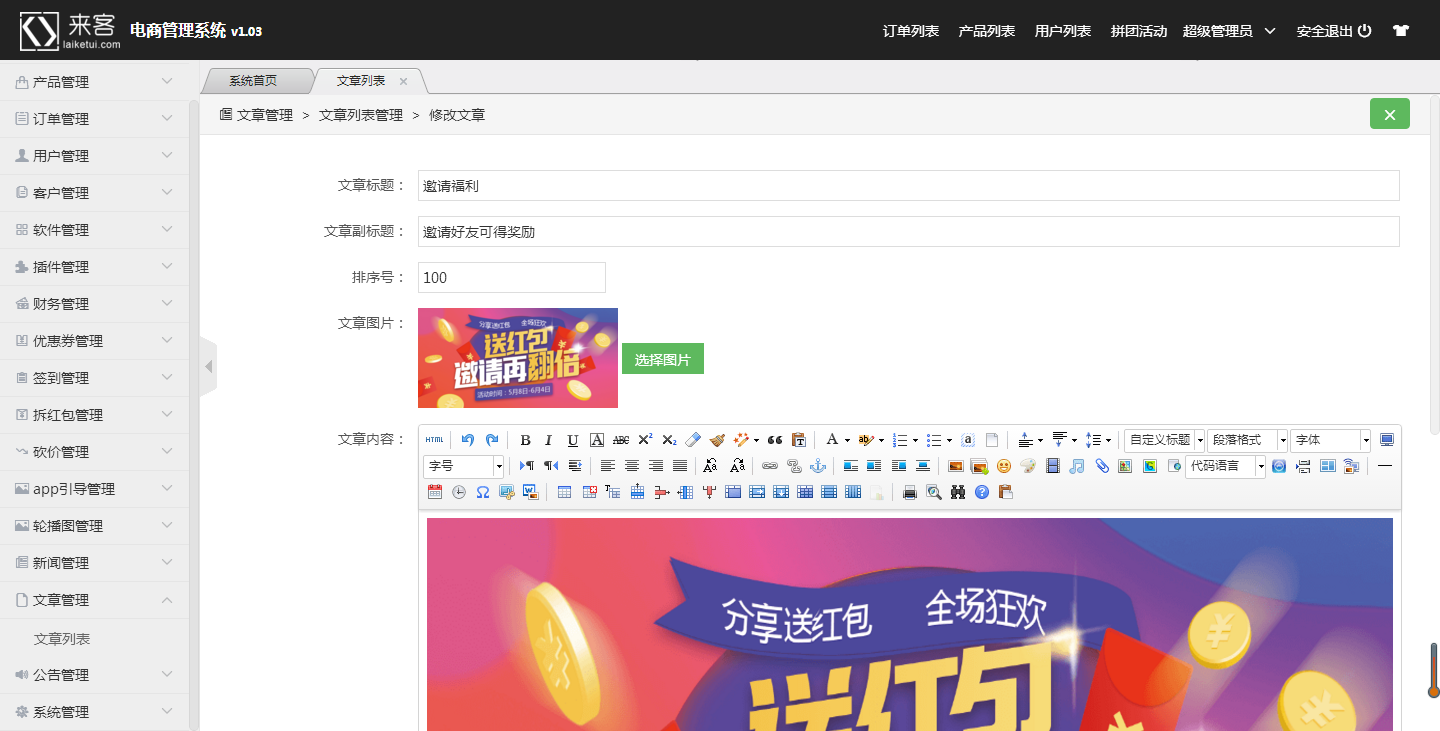
Task: Click the unlink broken-chain icon
Action: point(794,466)
